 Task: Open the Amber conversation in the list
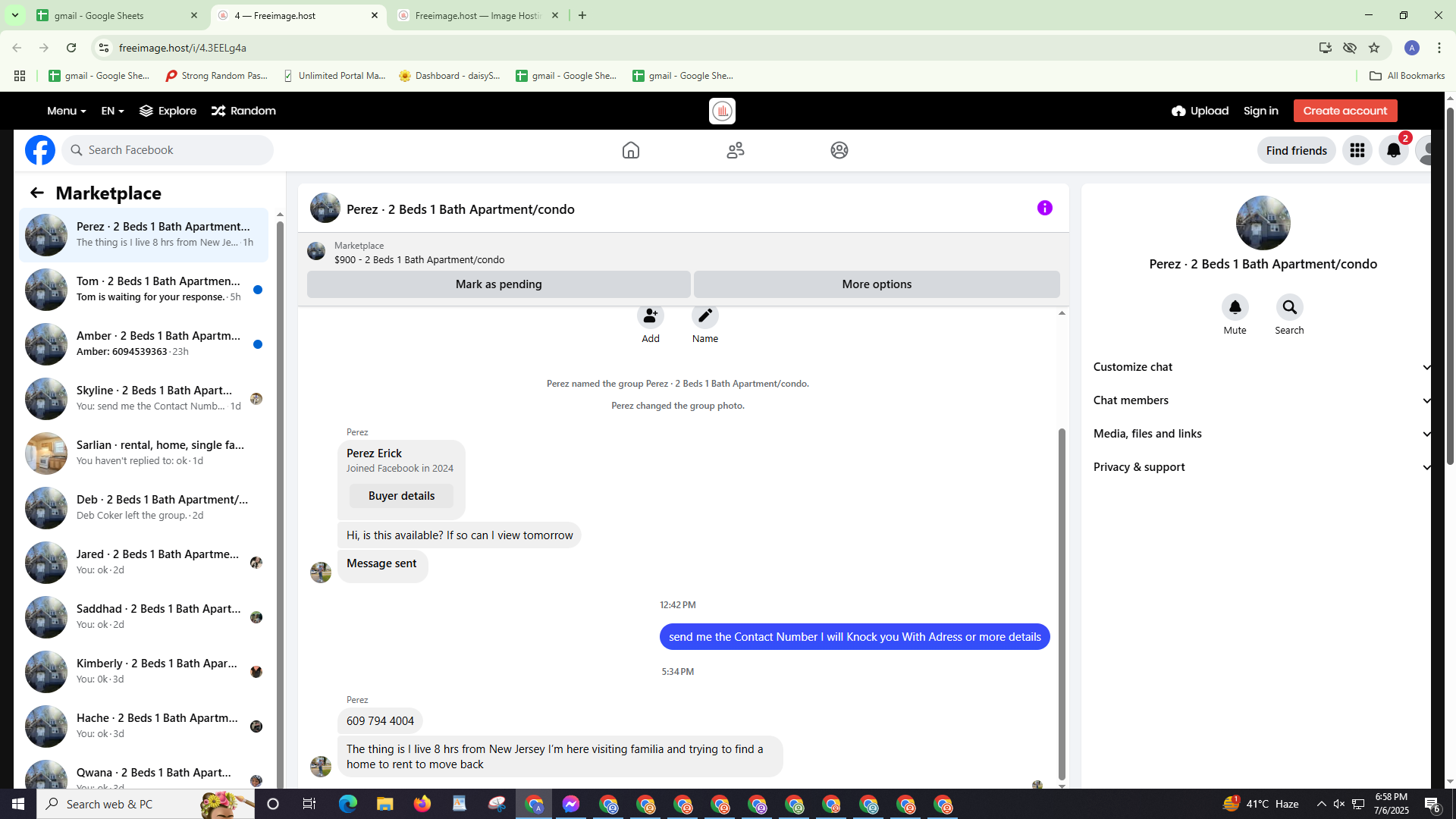tap(144, 344)
